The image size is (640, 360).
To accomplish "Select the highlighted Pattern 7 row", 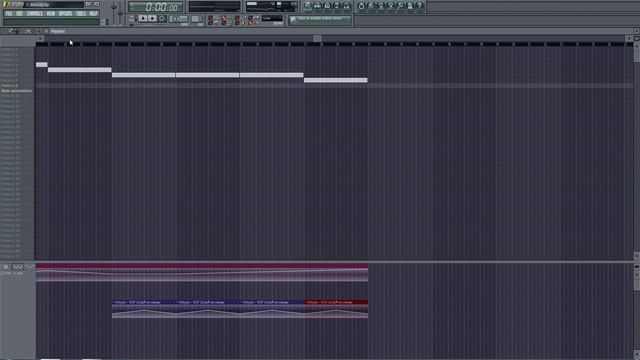I will (17, 86).
